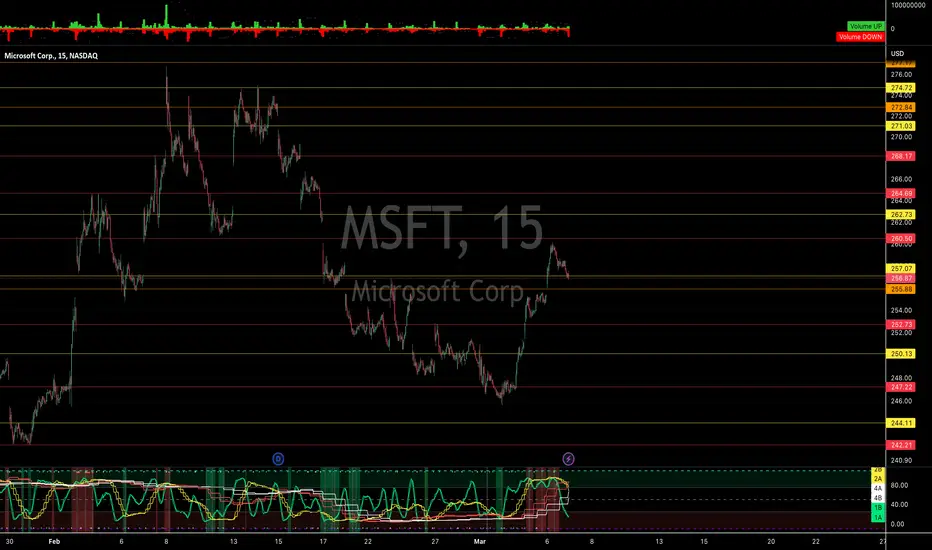Click the 4B oscillator label
The width and height of the screenshot is (932, 550).
[878, 498]
